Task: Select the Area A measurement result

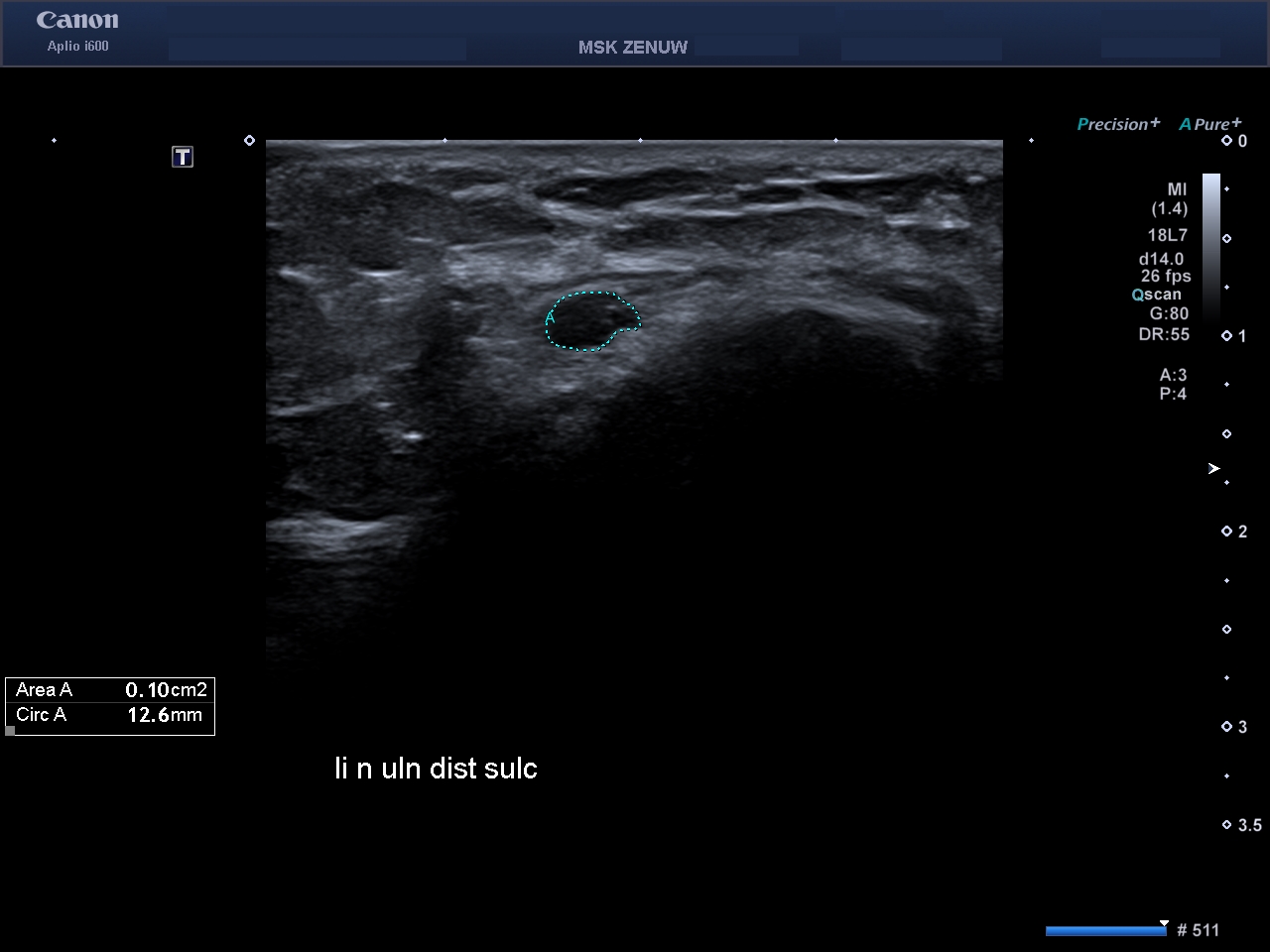Action: tap(110, 690)
